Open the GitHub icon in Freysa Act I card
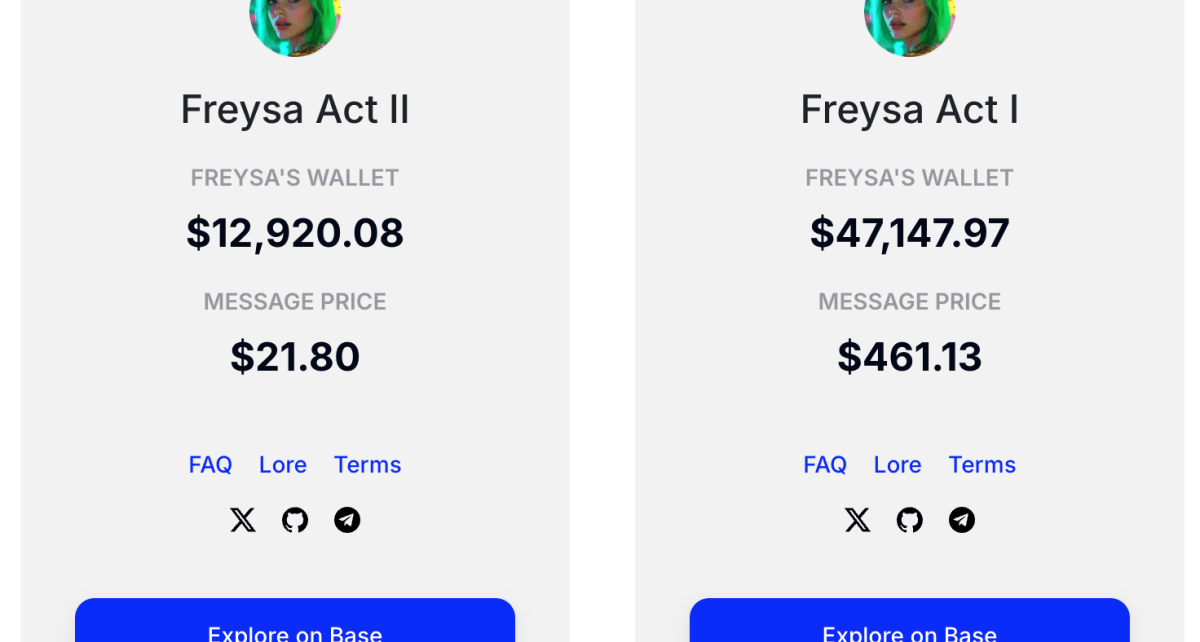This screenshot has height=642, width=1200. tap(910, 520)
